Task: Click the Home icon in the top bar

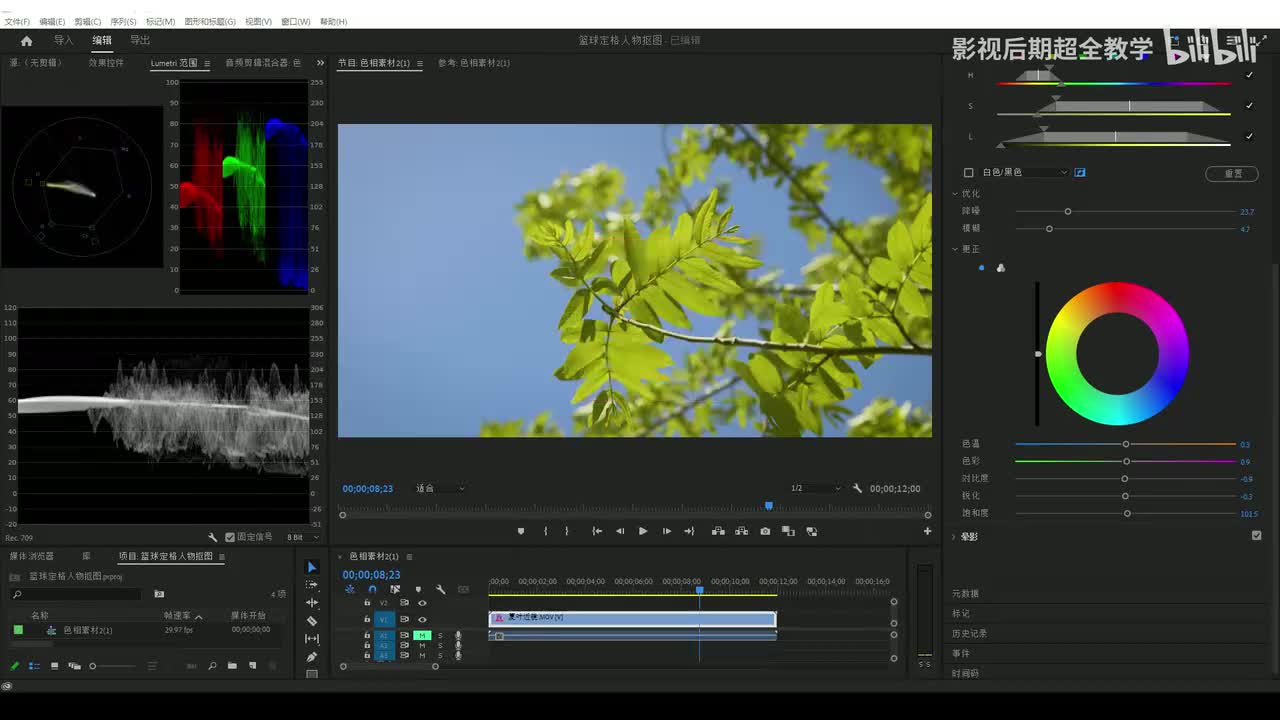Action: pos(26,41)
